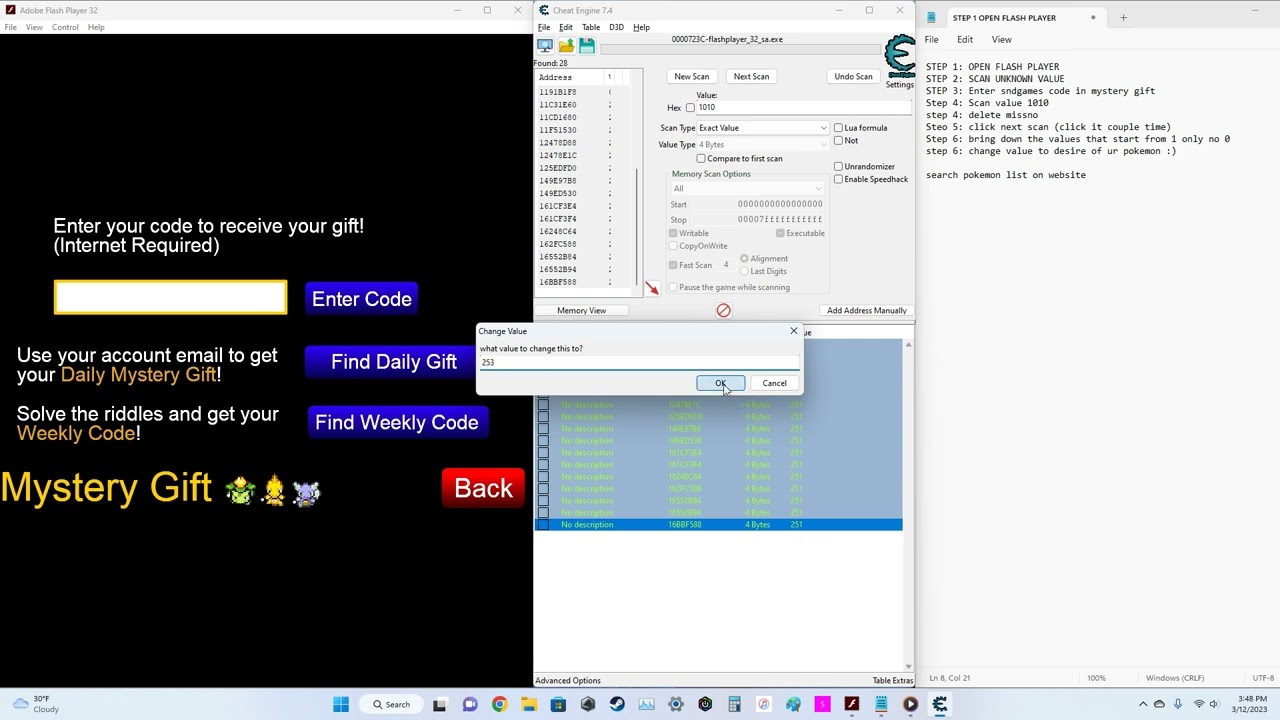
Task: Click the floppy disk save icon
Action: (x=587, y=46)
